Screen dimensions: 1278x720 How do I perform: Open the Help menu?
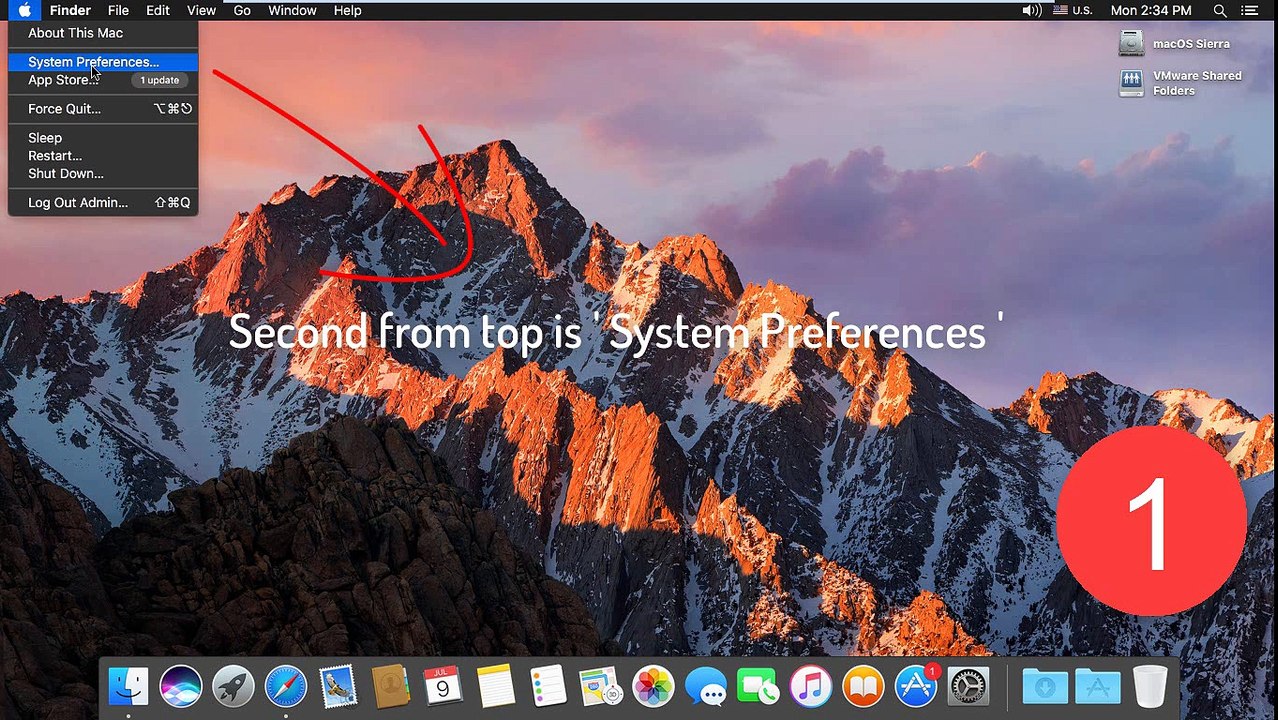point(347,10)
